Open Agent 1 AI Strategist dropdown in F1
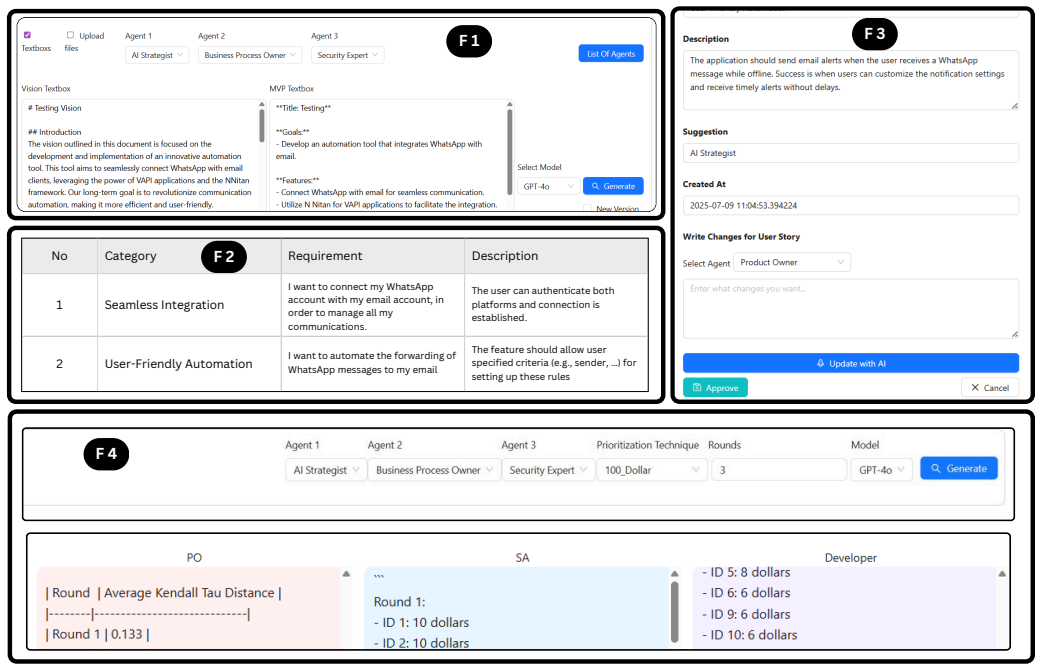1041x670 pixels. point(157,55)
